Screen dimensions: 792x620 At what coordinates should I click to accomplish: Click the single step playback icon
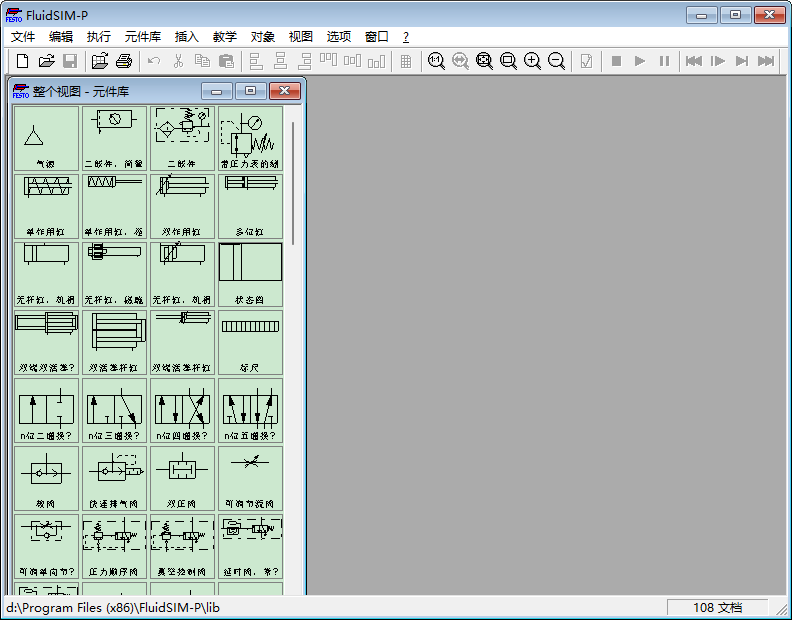[x=718, y=61]
